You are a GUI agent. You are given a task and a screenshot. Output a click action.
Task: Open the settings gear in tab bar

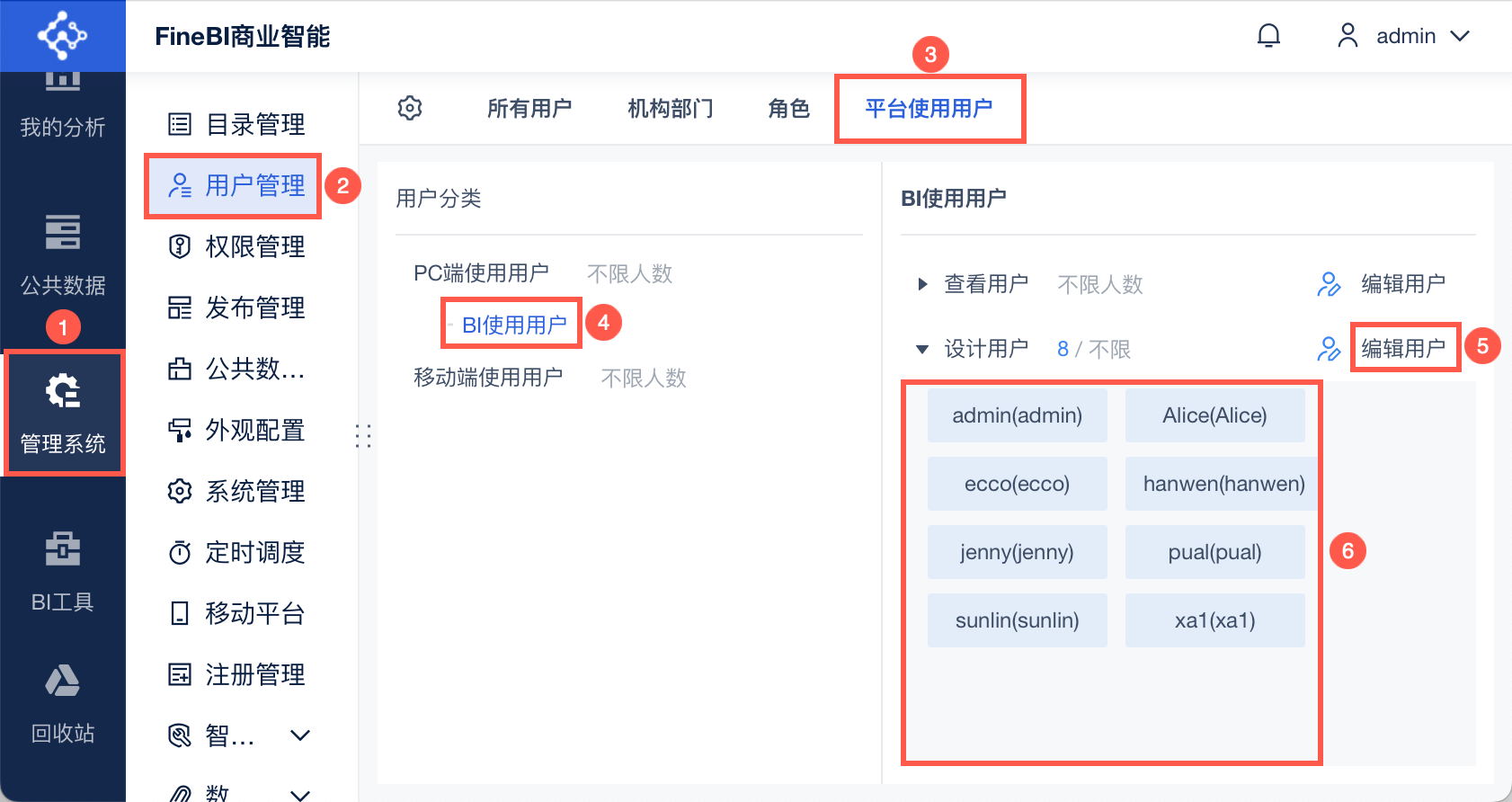410,108
